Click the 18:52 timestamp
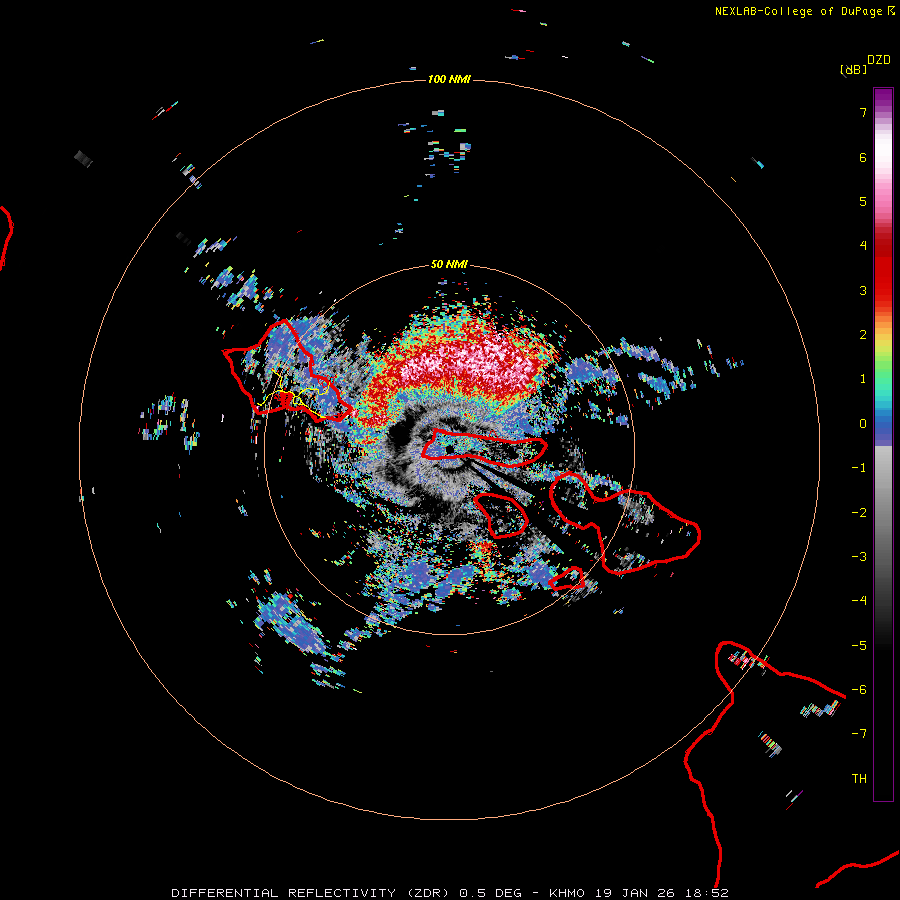 [707, 893]
